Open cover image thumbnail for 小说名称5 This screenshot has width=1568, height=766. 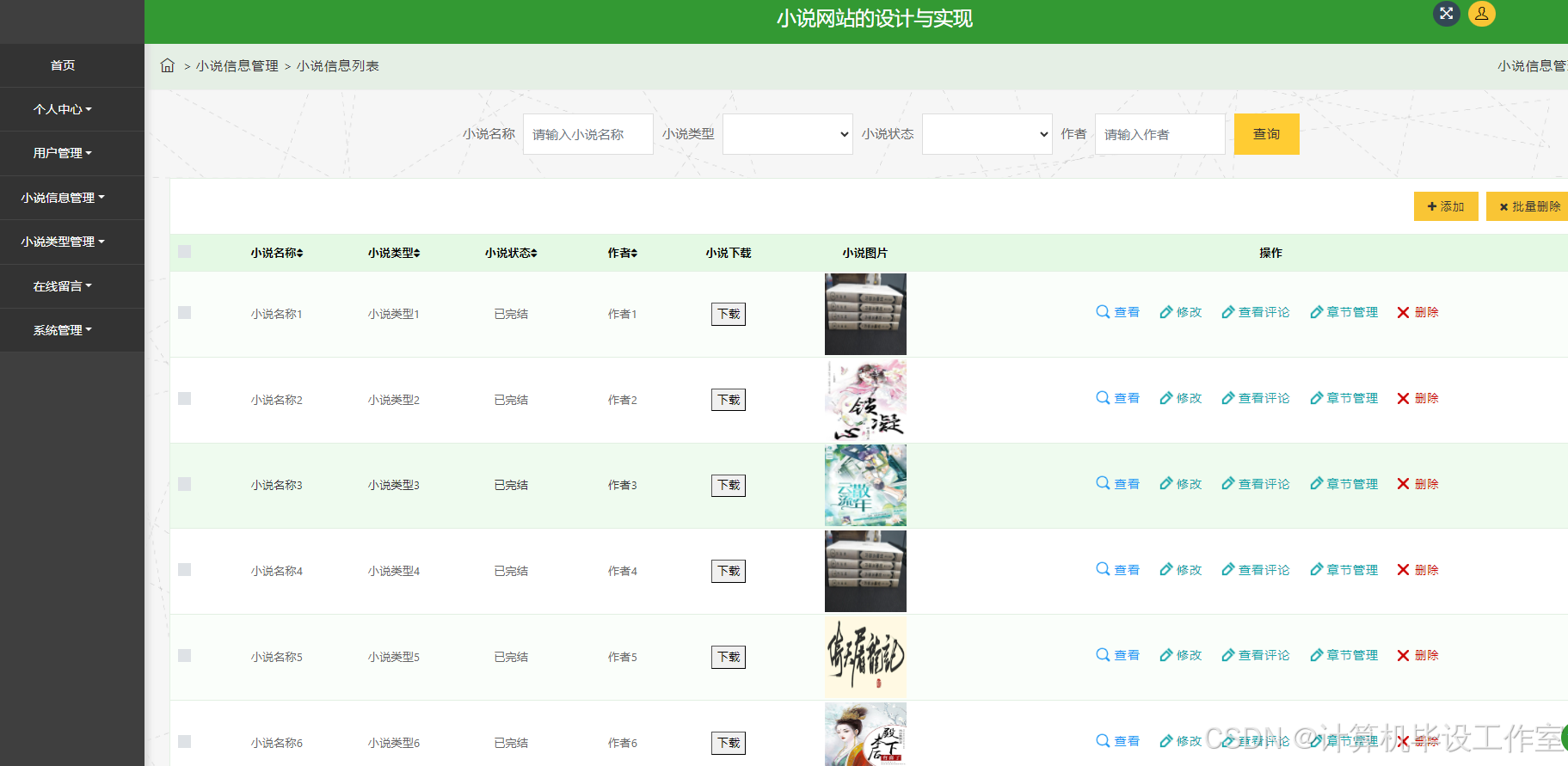[865, 657]
